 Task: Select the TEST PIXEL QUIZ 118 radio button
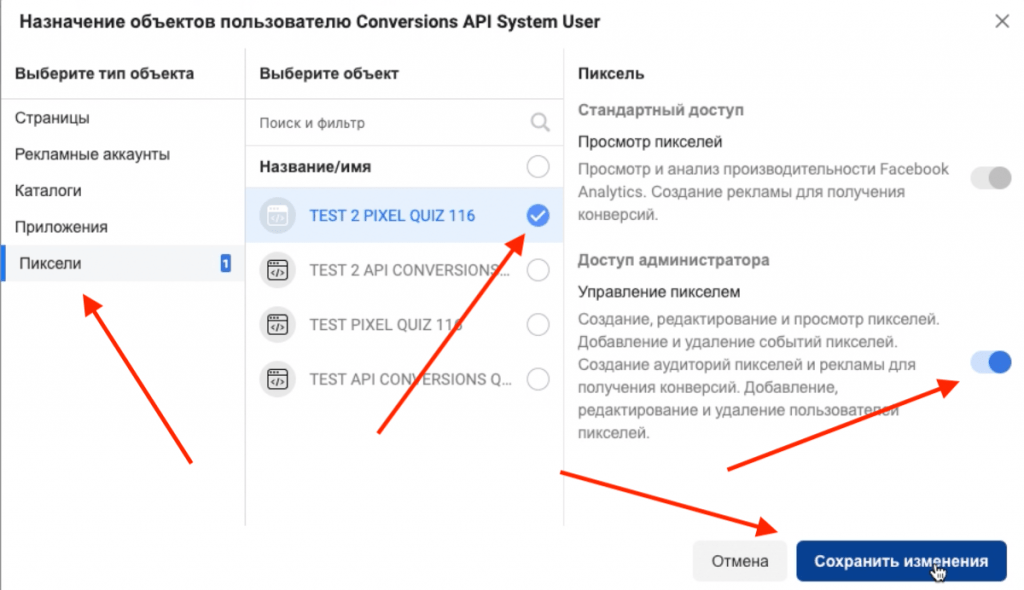click(x=538, y=324)
